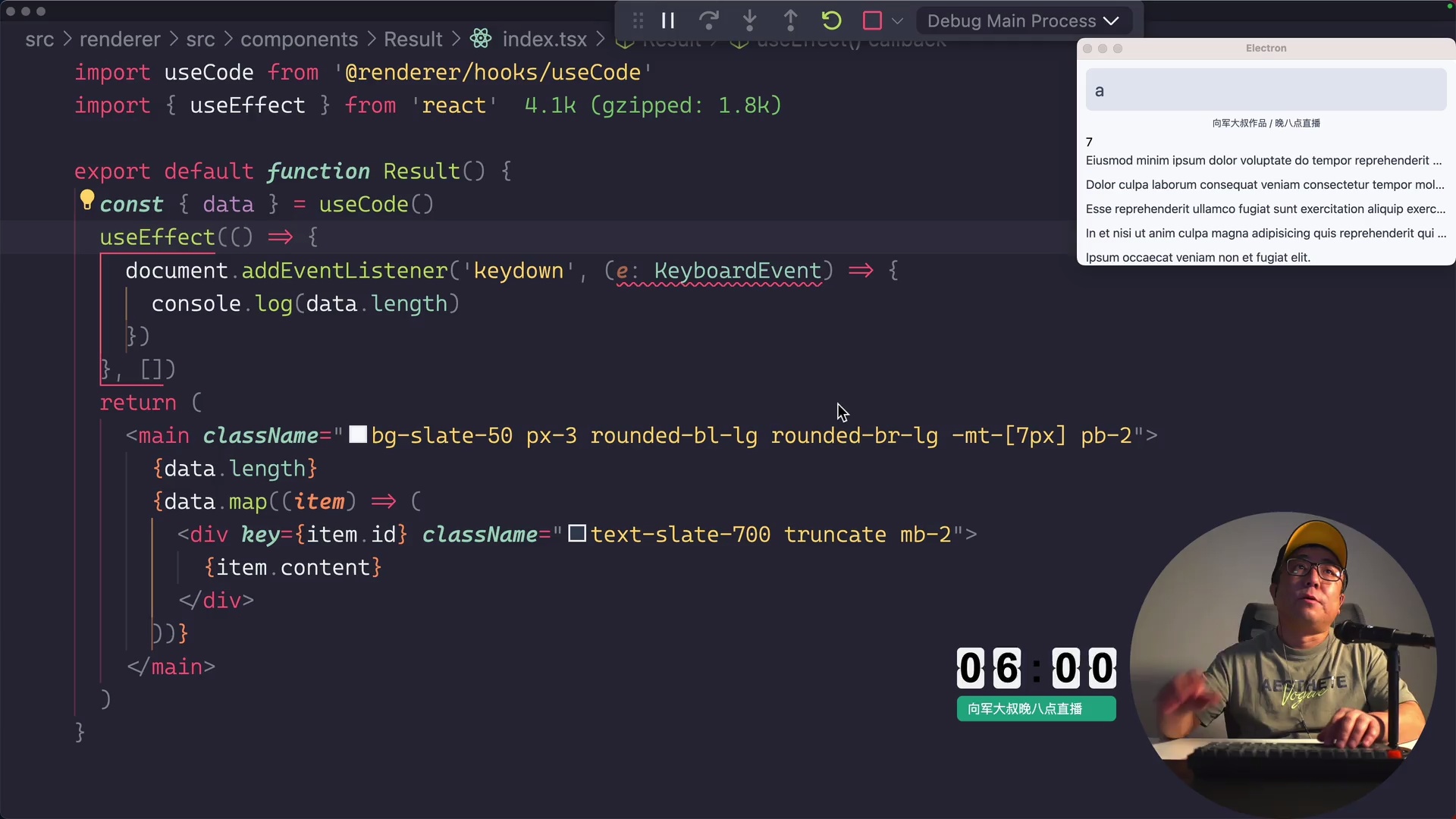1456x819 pixels.
Task: Step into the function call
Action: click(x=749, y=20)
